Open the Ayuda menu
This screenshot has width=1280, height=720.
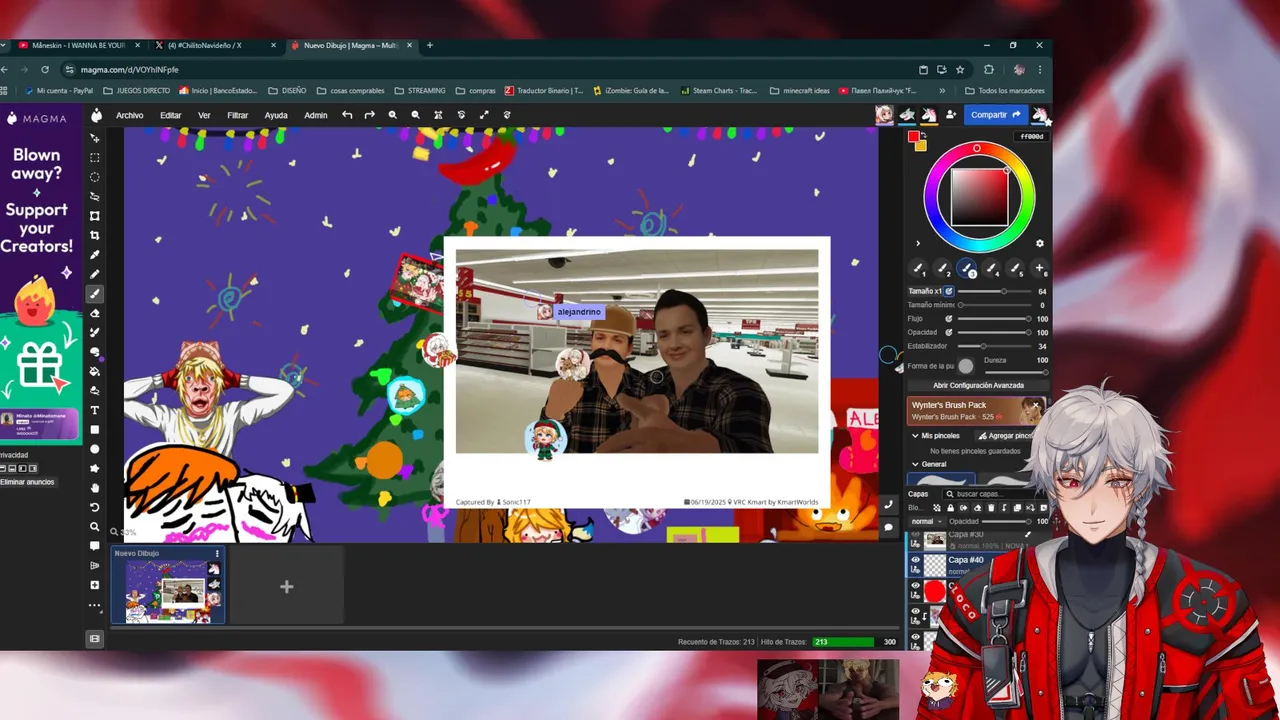(x=276, y=115)
